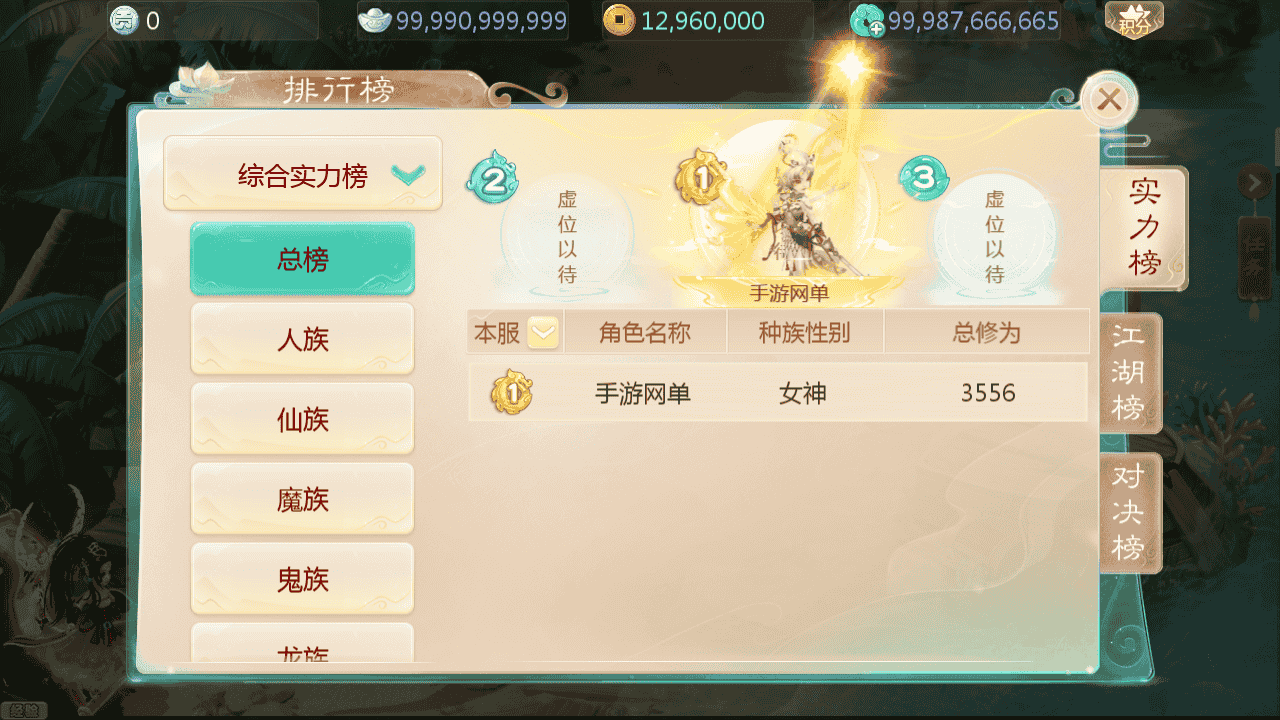Screen dimensions: 1280x720
Task: Open the 本服 server dropdown arrow
Action: point(543,333)
